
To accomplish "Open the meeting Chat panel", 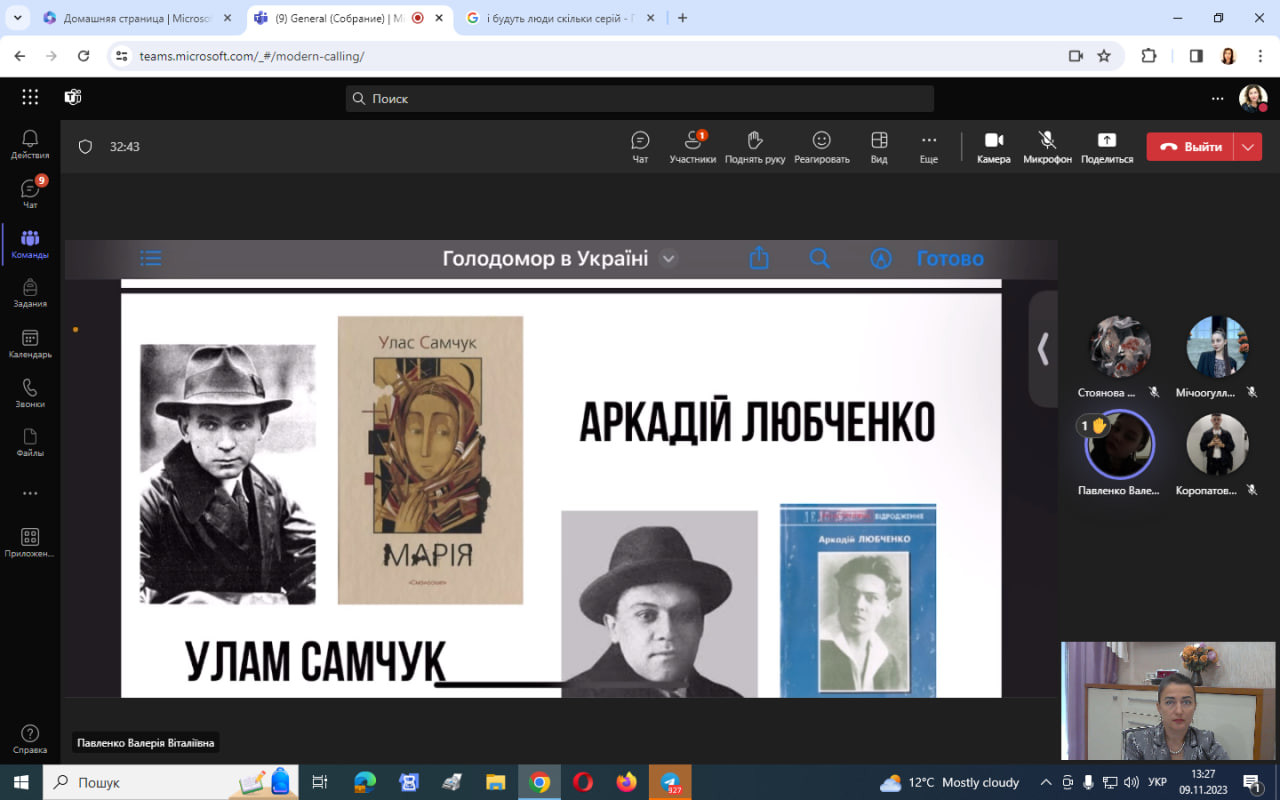I will 640,146.
